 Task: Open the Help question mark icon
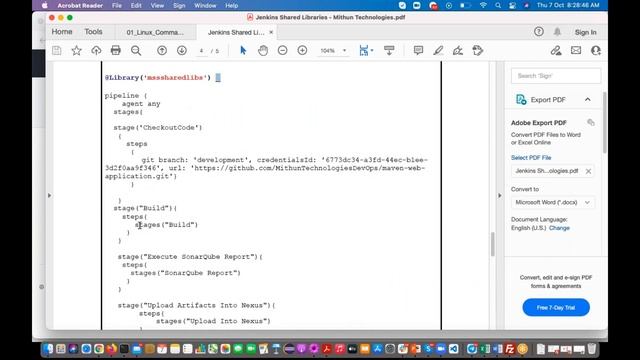point(539,32)
